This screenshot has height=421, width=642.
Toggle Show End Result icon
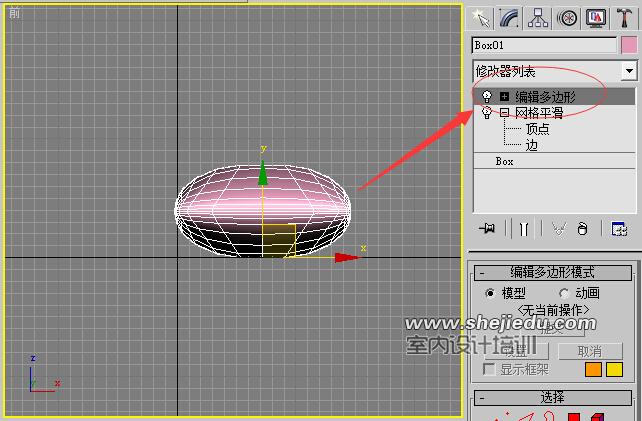tap(524, 229)
